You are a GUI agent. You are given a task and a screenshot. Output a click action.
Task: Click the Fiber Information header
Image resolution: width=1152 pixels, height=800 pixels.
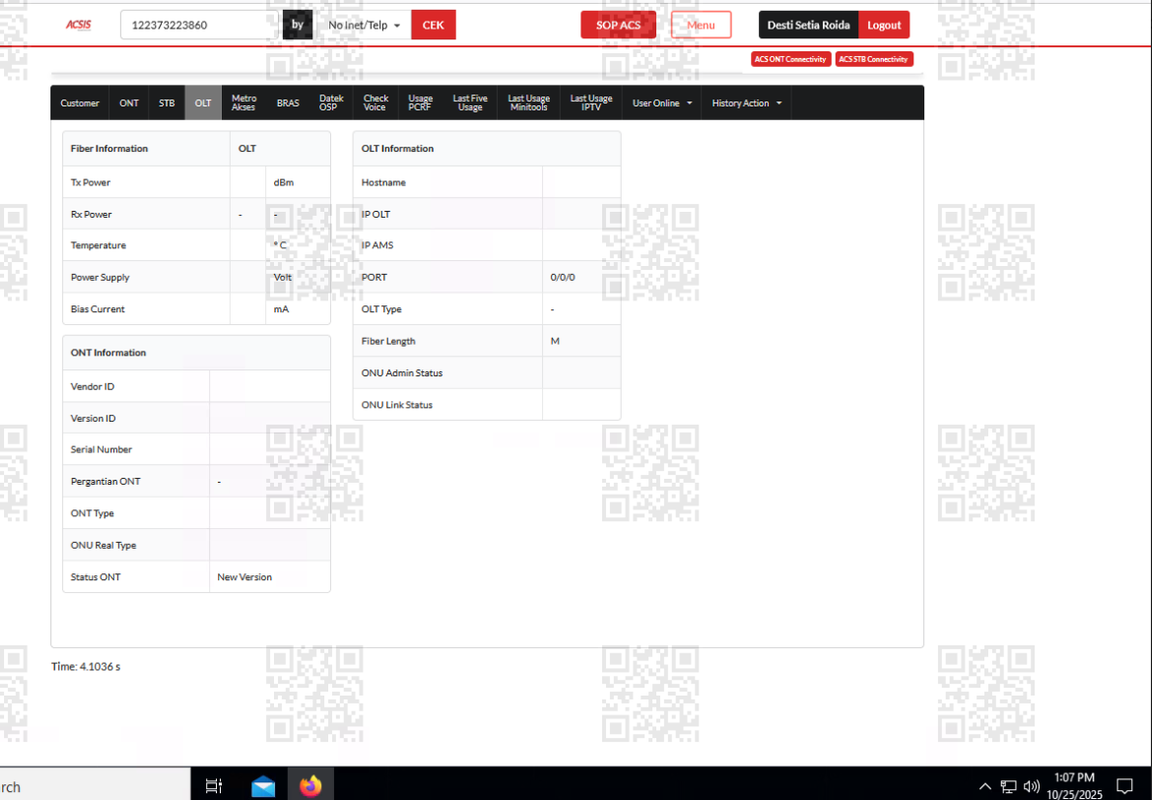pyautogui.click(x=109, y=148)
